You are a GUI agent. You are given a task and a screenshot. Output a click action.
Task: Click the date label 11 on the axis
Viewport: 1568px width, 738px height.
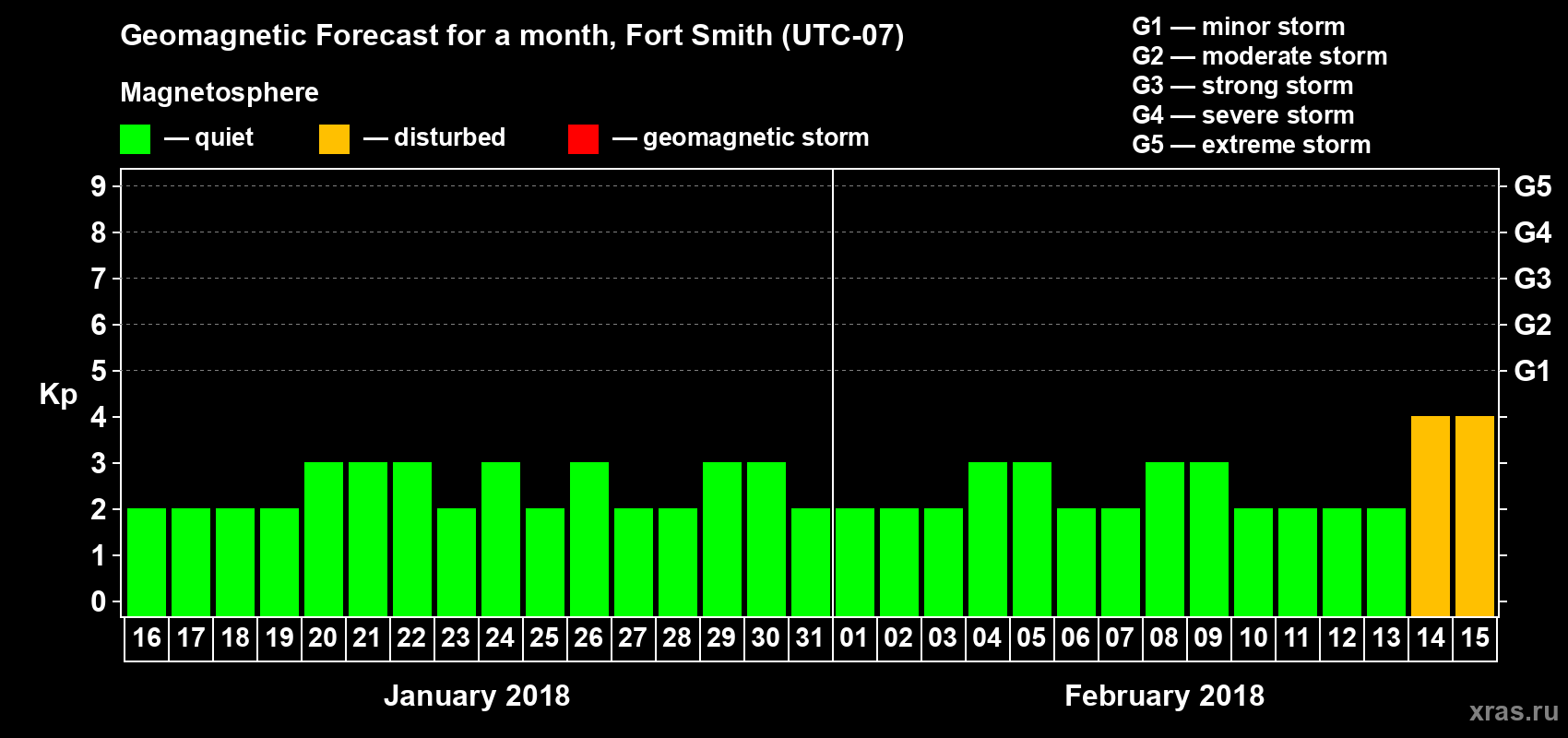click(x=1298, y=638)
